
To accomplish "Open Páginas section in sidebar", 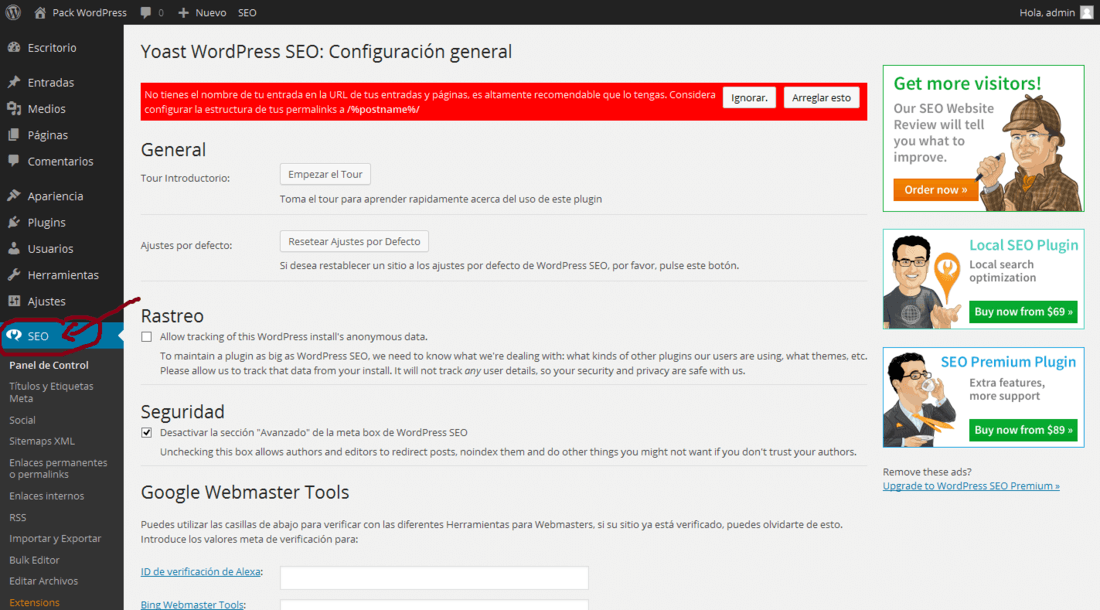I will pos(48,135).
